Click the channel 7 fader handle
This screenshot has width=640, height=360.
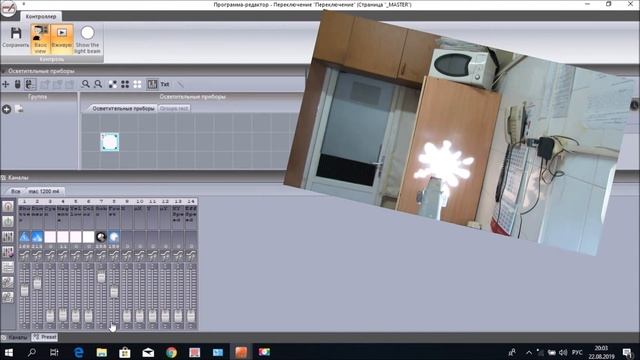click(101, 277)
